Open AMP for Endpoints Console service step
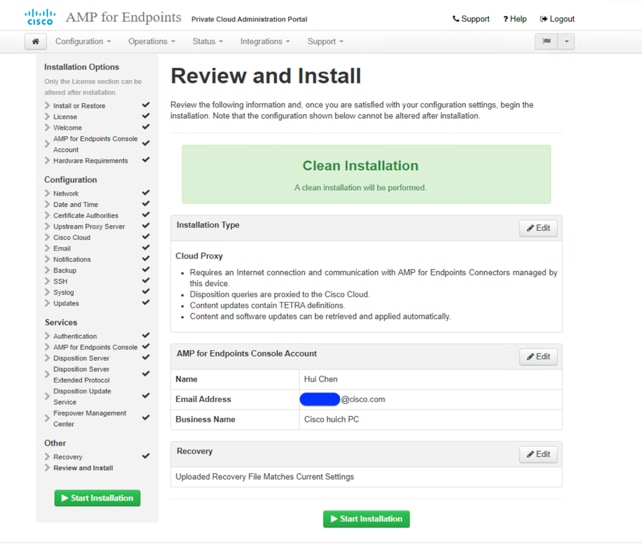 [95, 347]
